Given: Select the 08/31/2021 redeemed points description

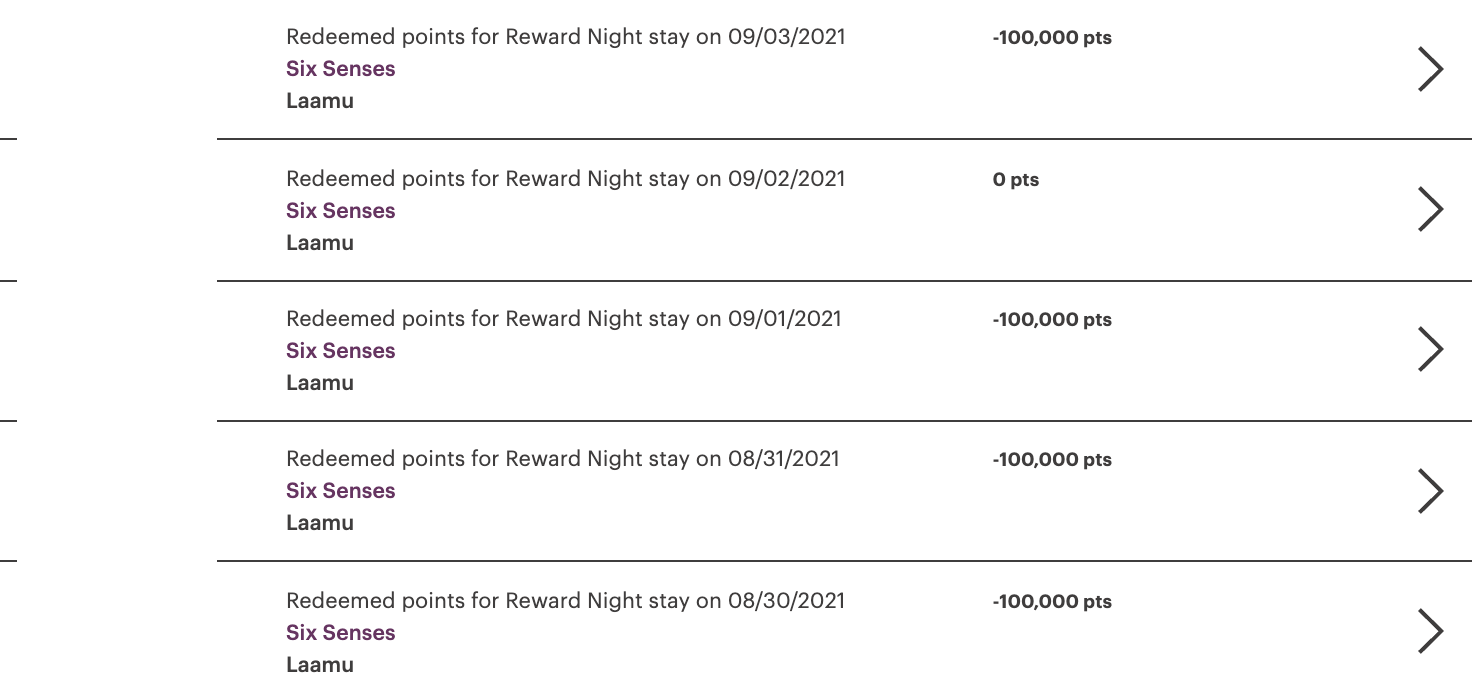Looking at the screenshot, I should click(563, 459).
